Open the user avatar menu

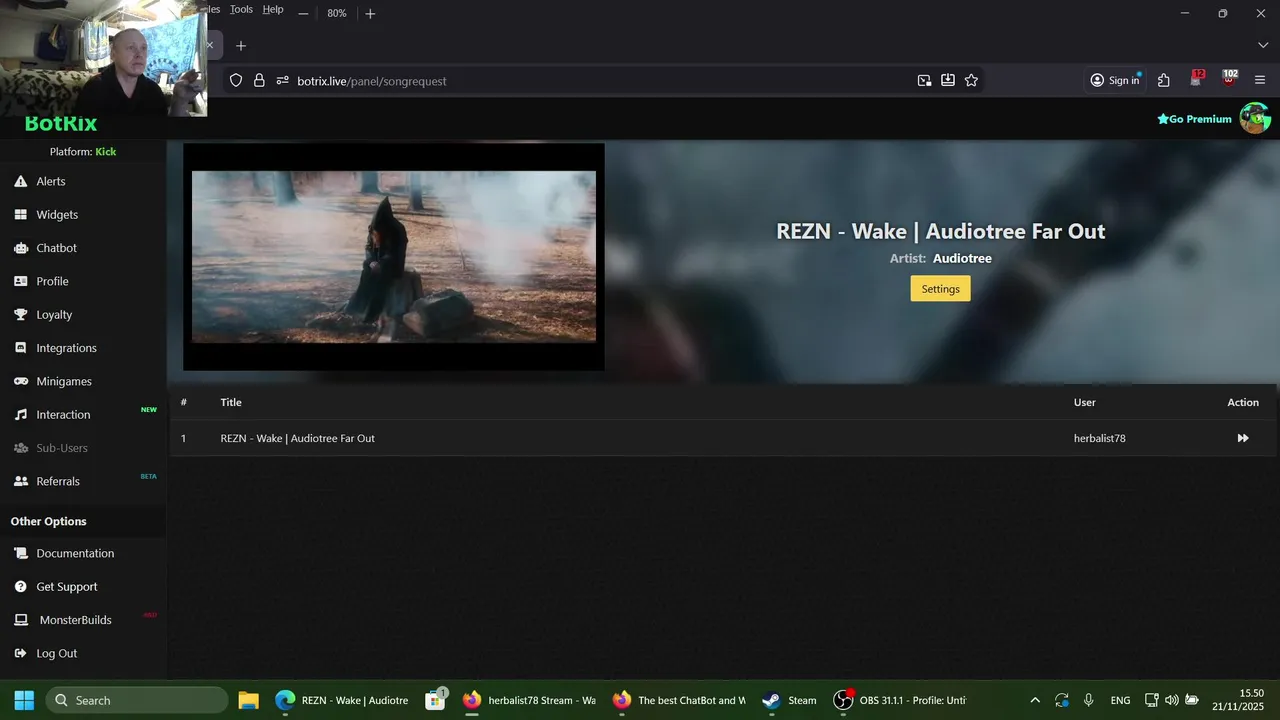[x=1255, y=118]
